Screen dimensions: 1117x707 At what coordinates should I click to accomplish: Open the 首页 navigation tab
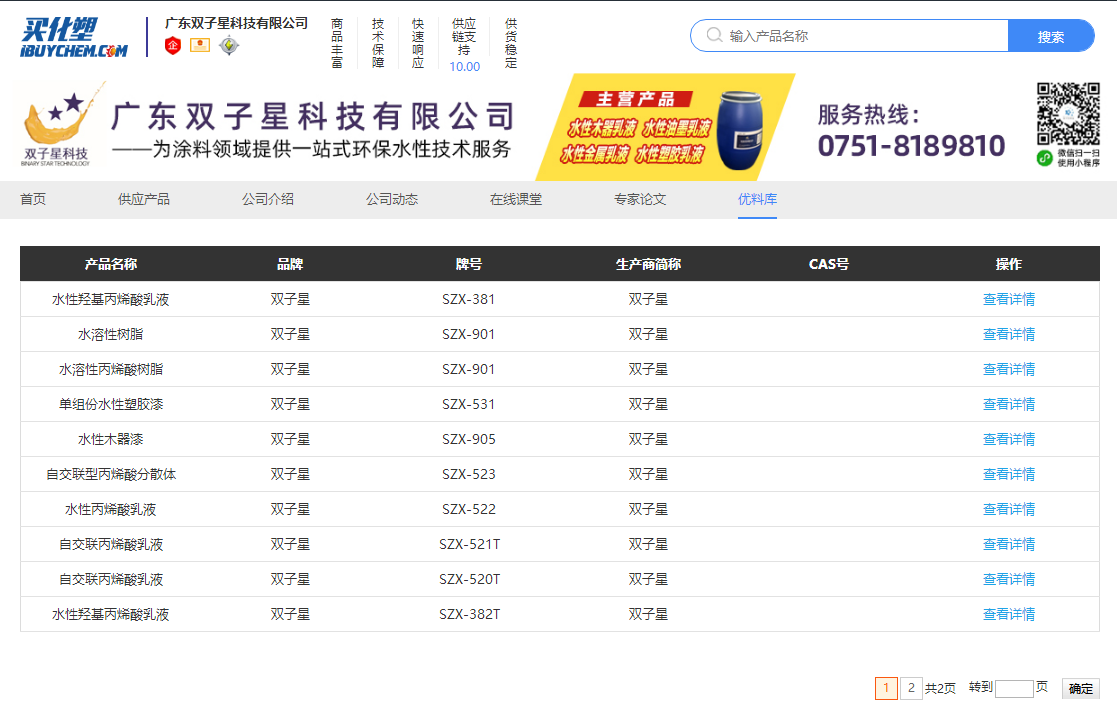tap(33, 200)
